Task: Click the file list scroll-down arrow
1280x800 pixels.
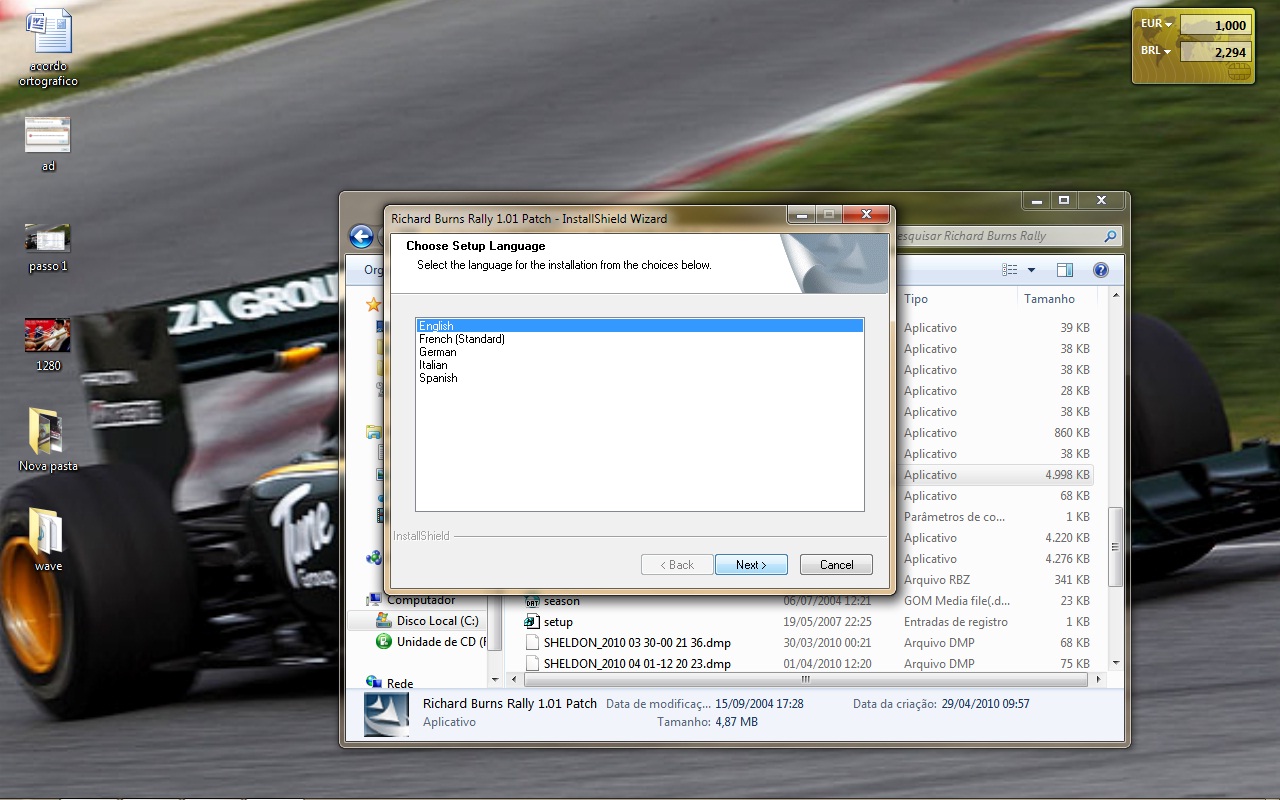Action: (x=1116, y=663)
